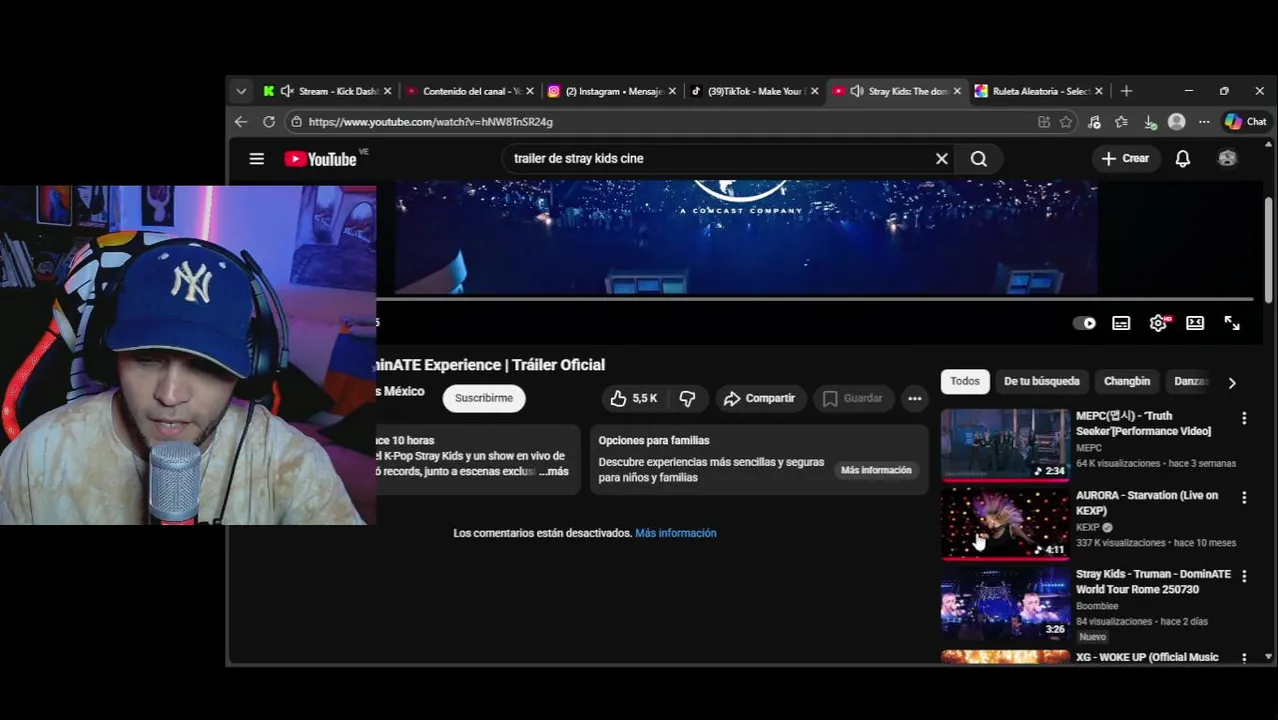This screenshot has height=720, width=1278.
Task: Click the browser address bar URL
Action: pos(430,122)
